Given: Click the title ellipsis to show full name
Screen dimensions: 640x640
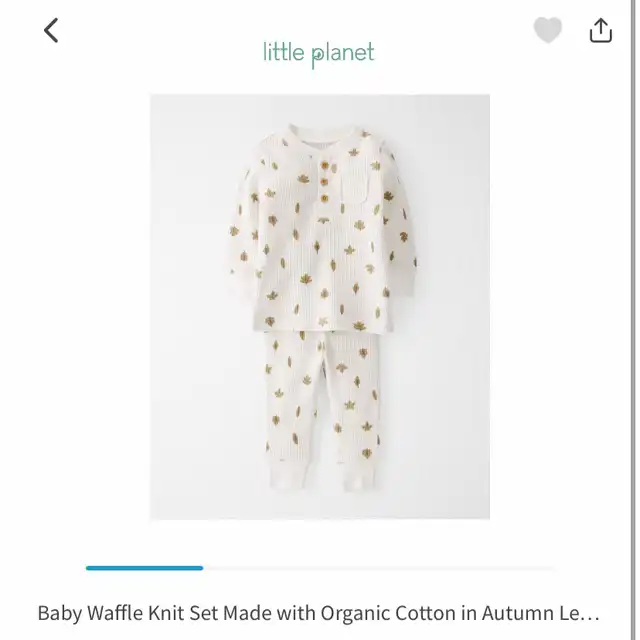Looking at the screenshot, I should (x=592, y=614).
